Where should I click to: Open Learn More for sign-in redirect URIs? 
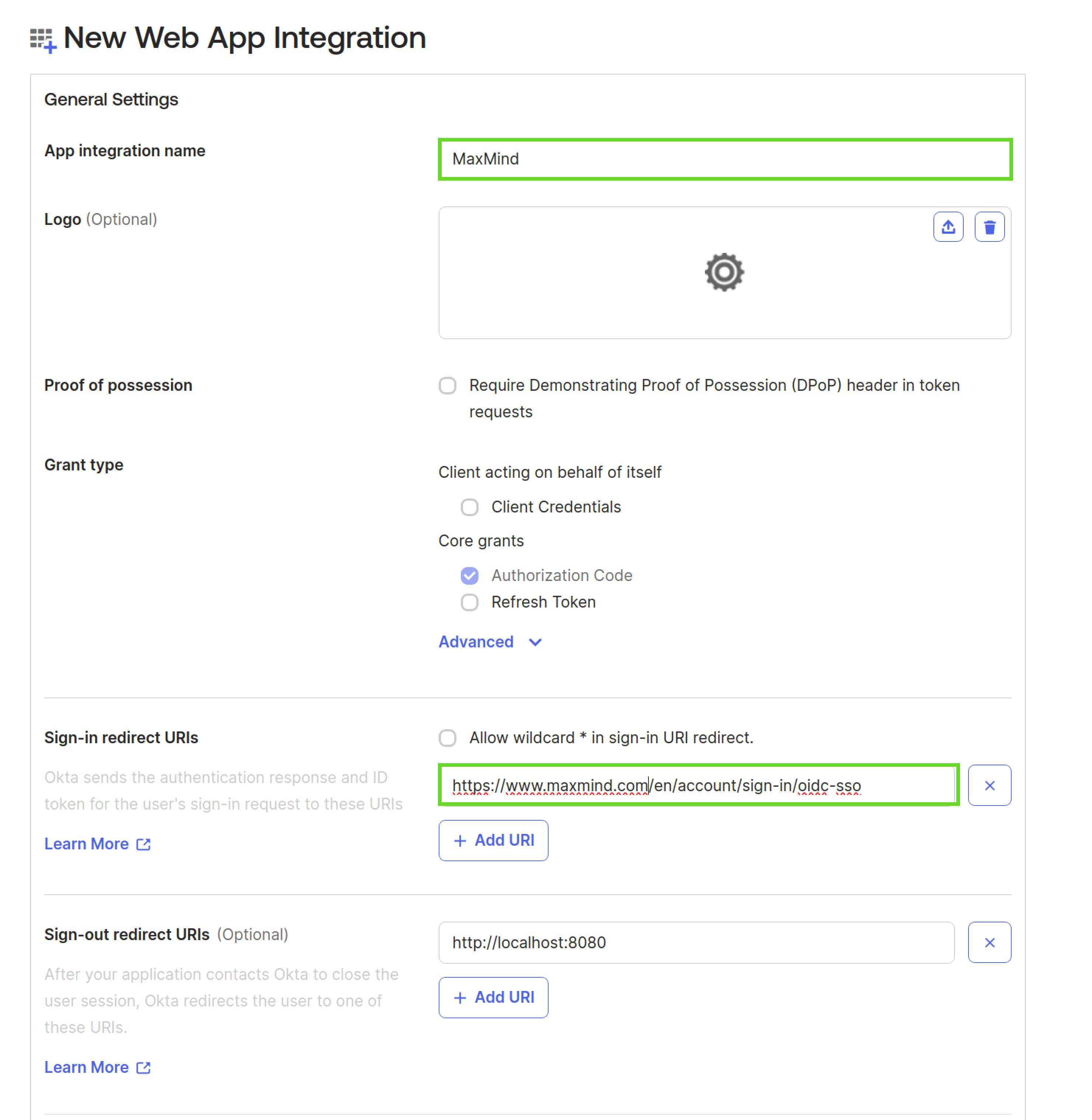click(x=87, y=844)
